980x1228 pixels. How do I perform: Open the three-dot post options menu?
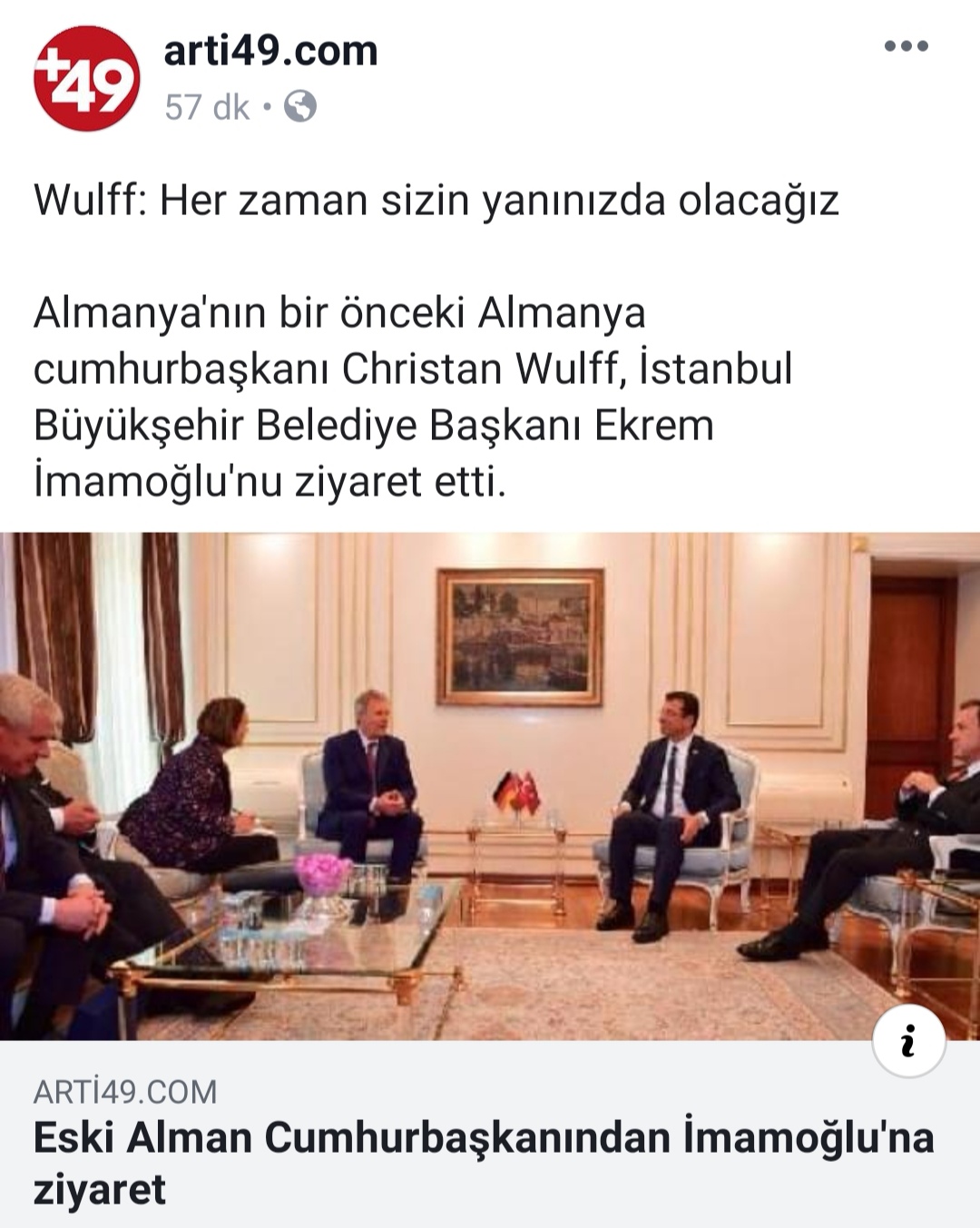pyautogui.click(x=906, y=46)
